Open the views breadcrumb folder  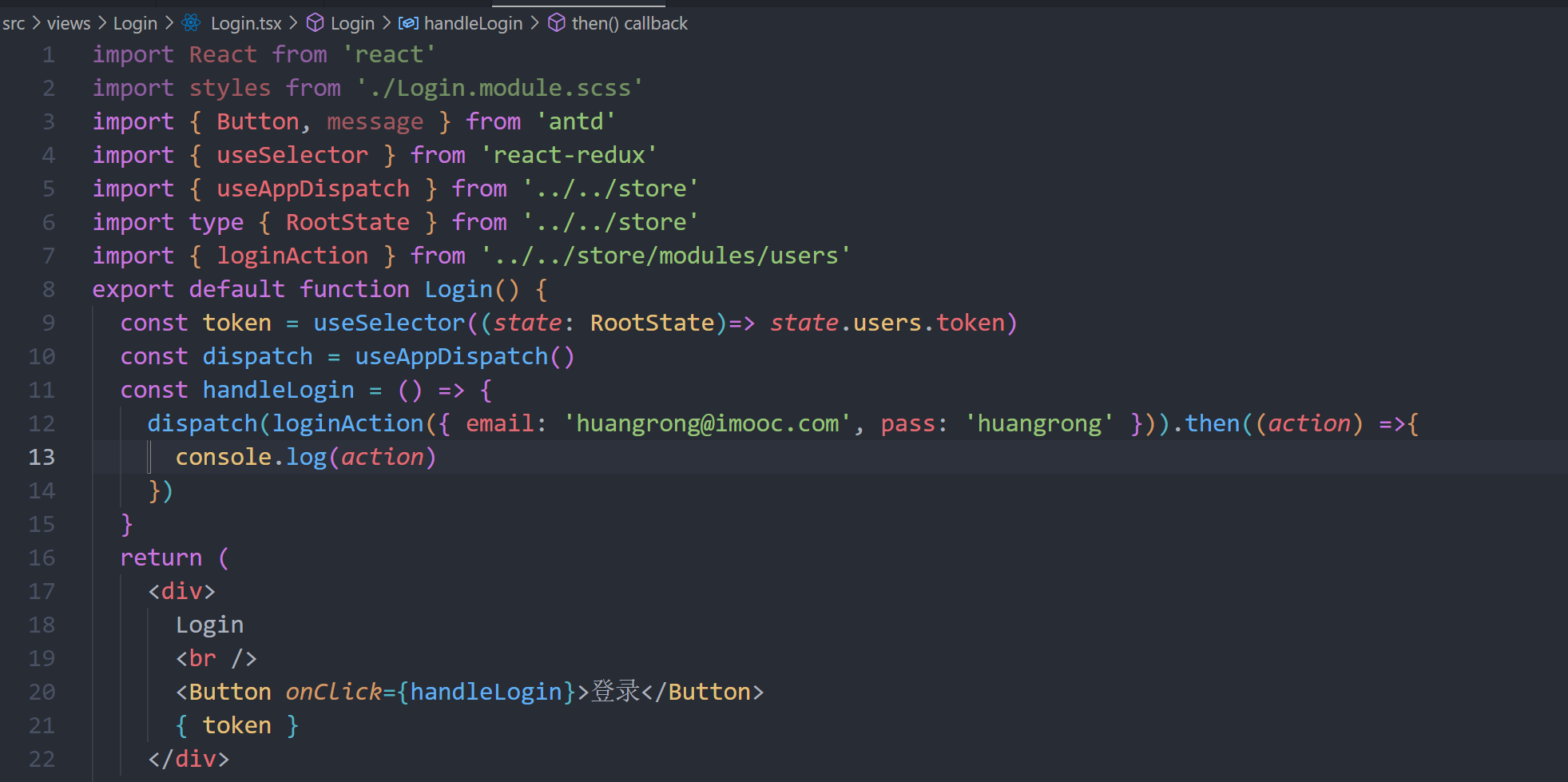tap(69, 23)
